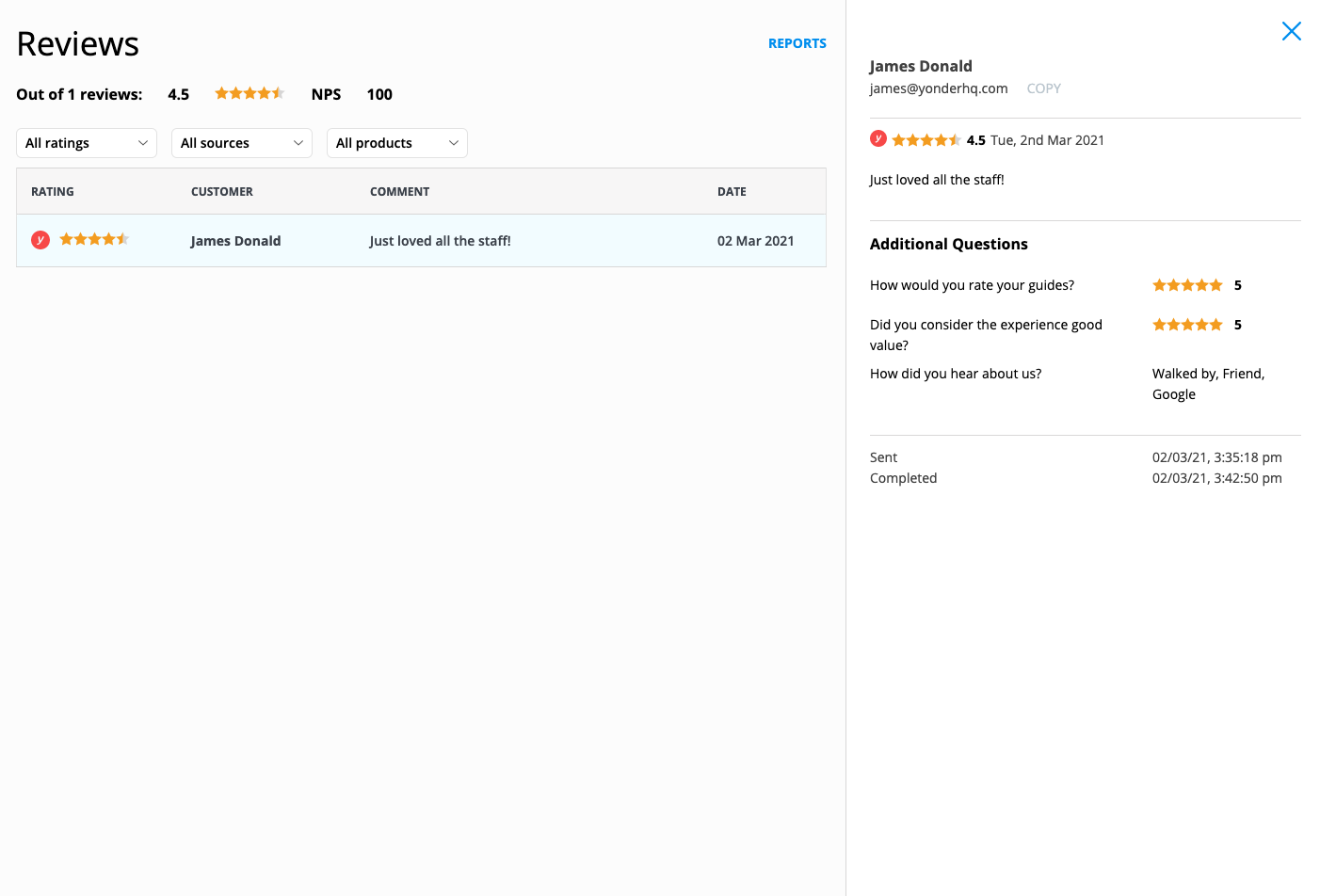Click star rating in James Donald row
Image resolution: width=1320 pixels, height=896 pixels.
pos(94,239)
